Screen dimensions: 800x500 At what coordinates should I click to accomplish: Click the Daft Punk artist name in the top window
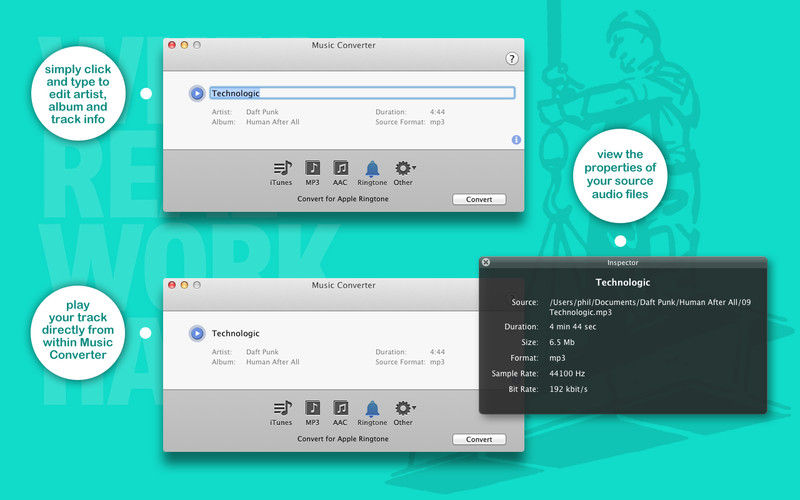[x=264, y=112]
